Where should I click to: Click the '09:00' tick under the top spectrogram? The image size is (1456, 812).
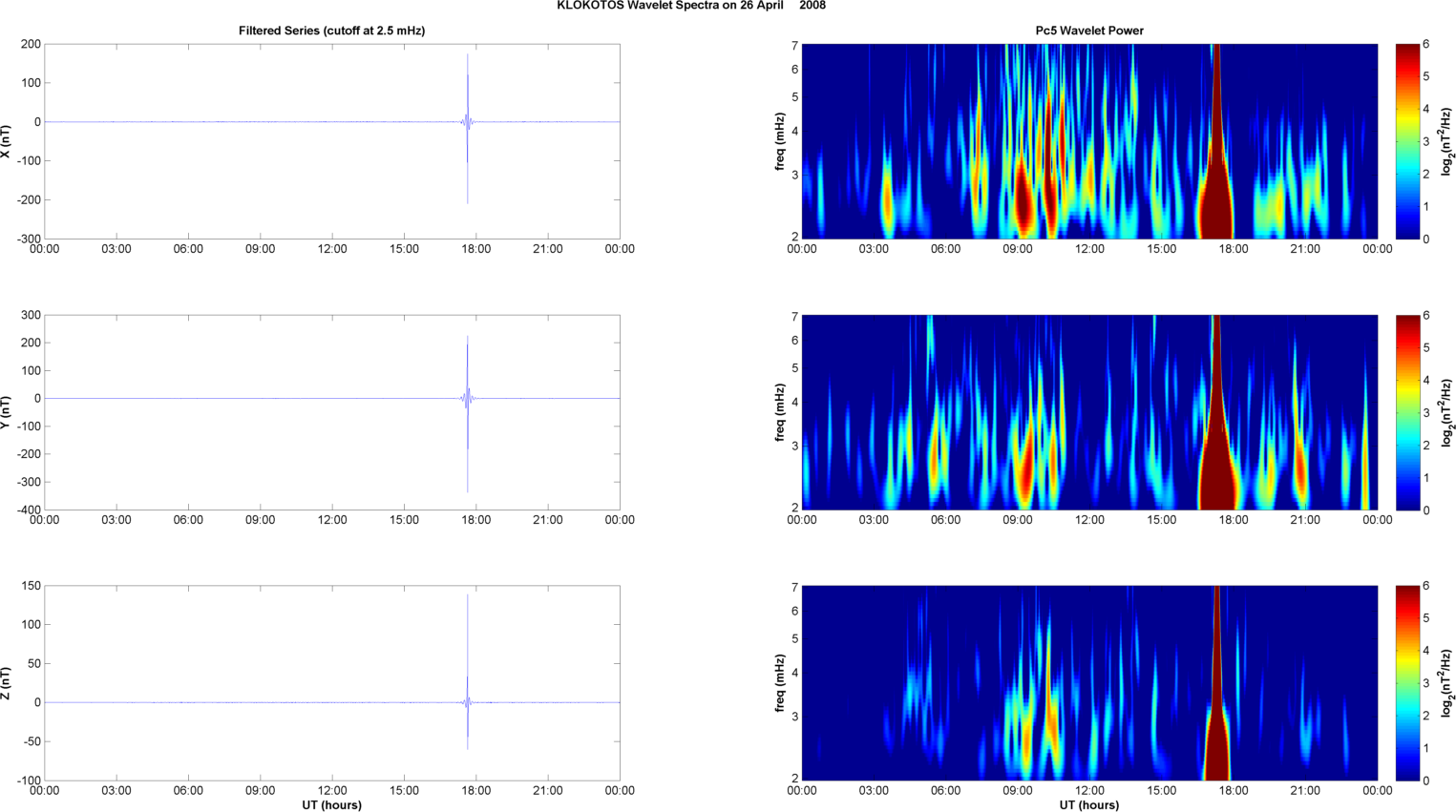[1018, 249]
